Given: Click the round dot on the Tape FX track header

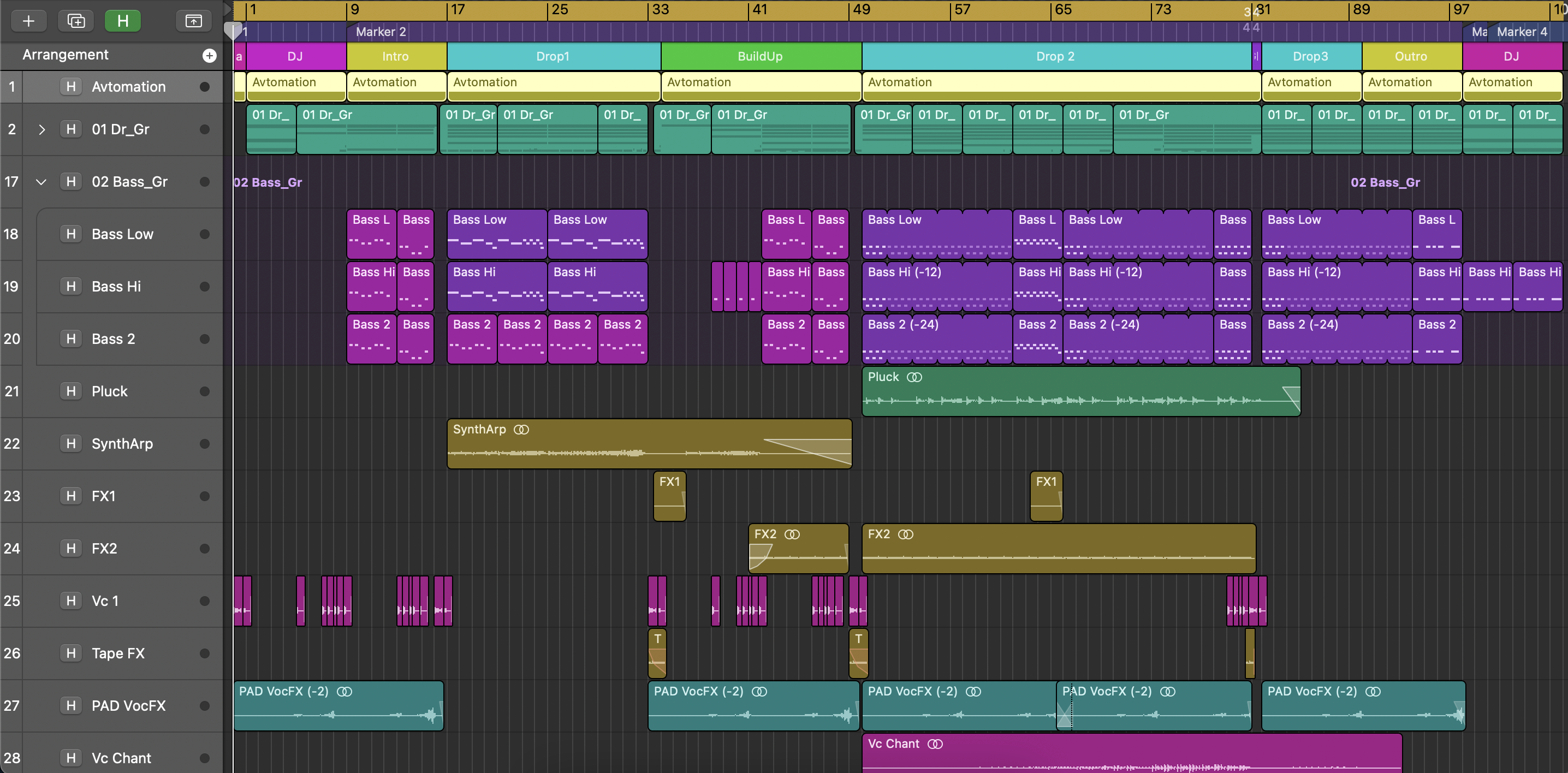Looking at the screenshot, I should coord(205,653).
